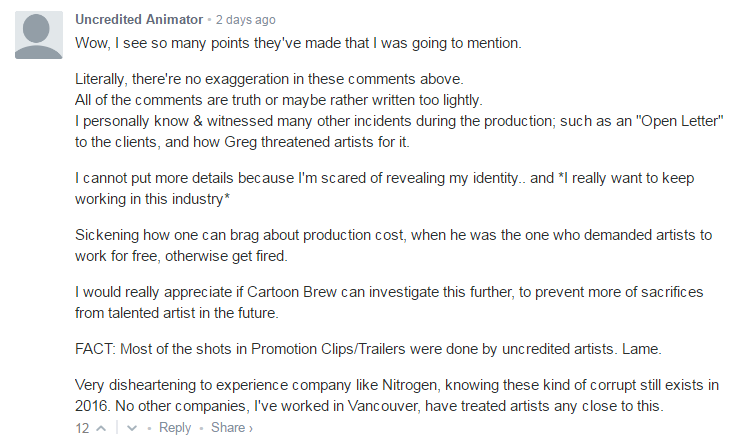Open the Uncredited Animator profile name

point(139,20)
